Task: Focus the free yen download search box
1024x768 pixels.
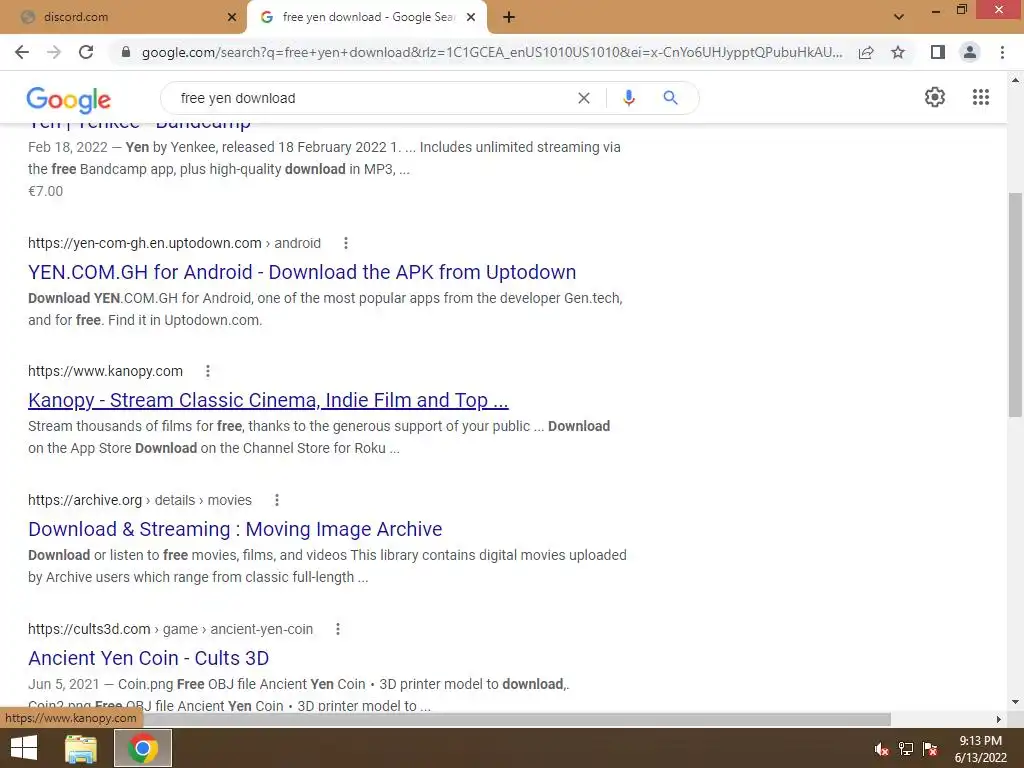Action: (x=372, y=98)
